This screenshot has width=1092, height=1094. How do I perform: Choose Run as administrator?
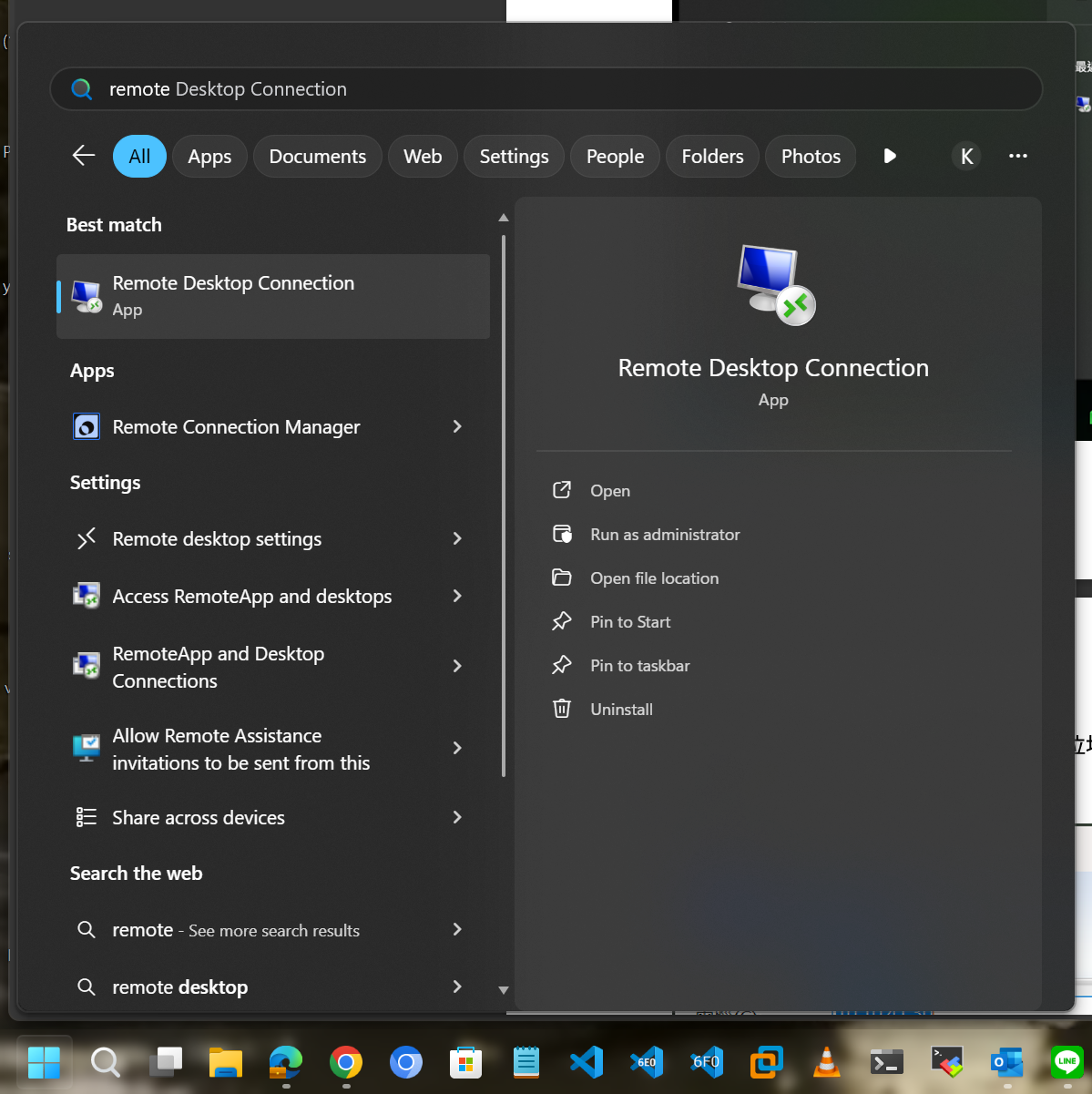tap(665, 535)
